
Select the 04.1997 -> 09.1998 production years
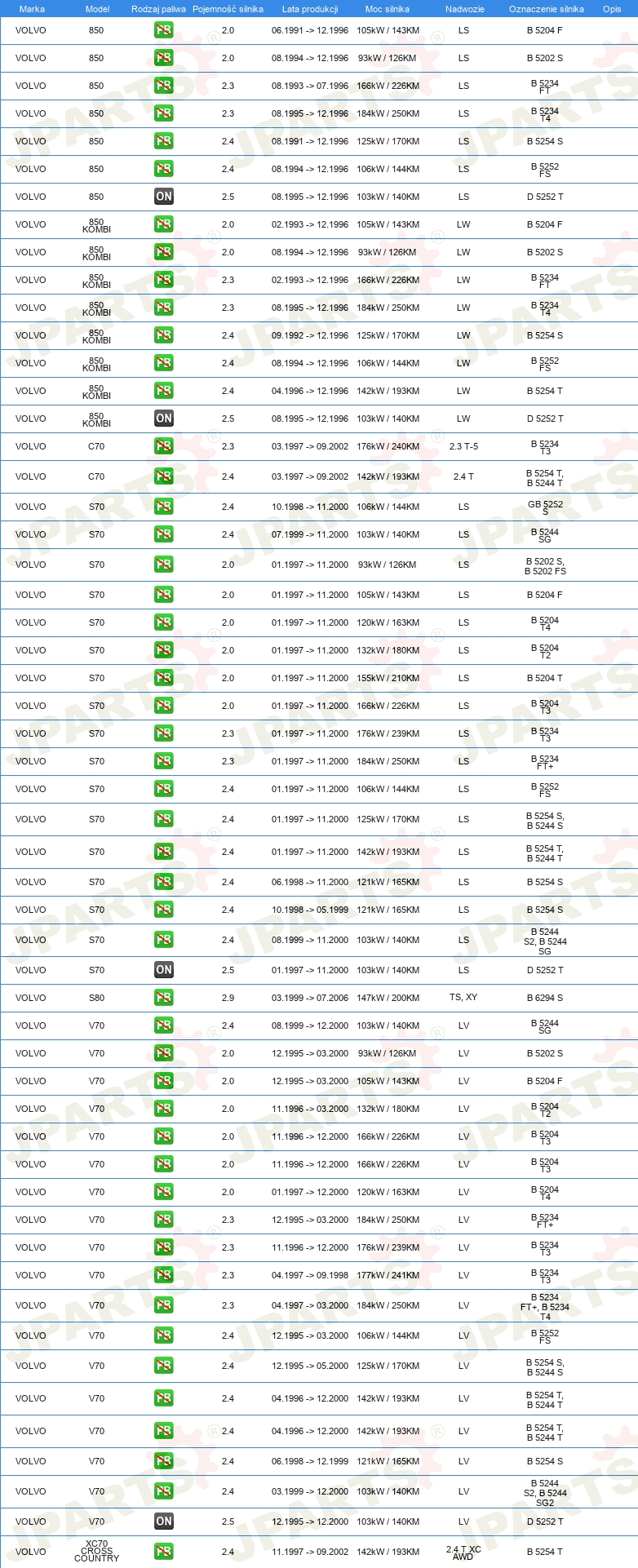coord(310,1275)
